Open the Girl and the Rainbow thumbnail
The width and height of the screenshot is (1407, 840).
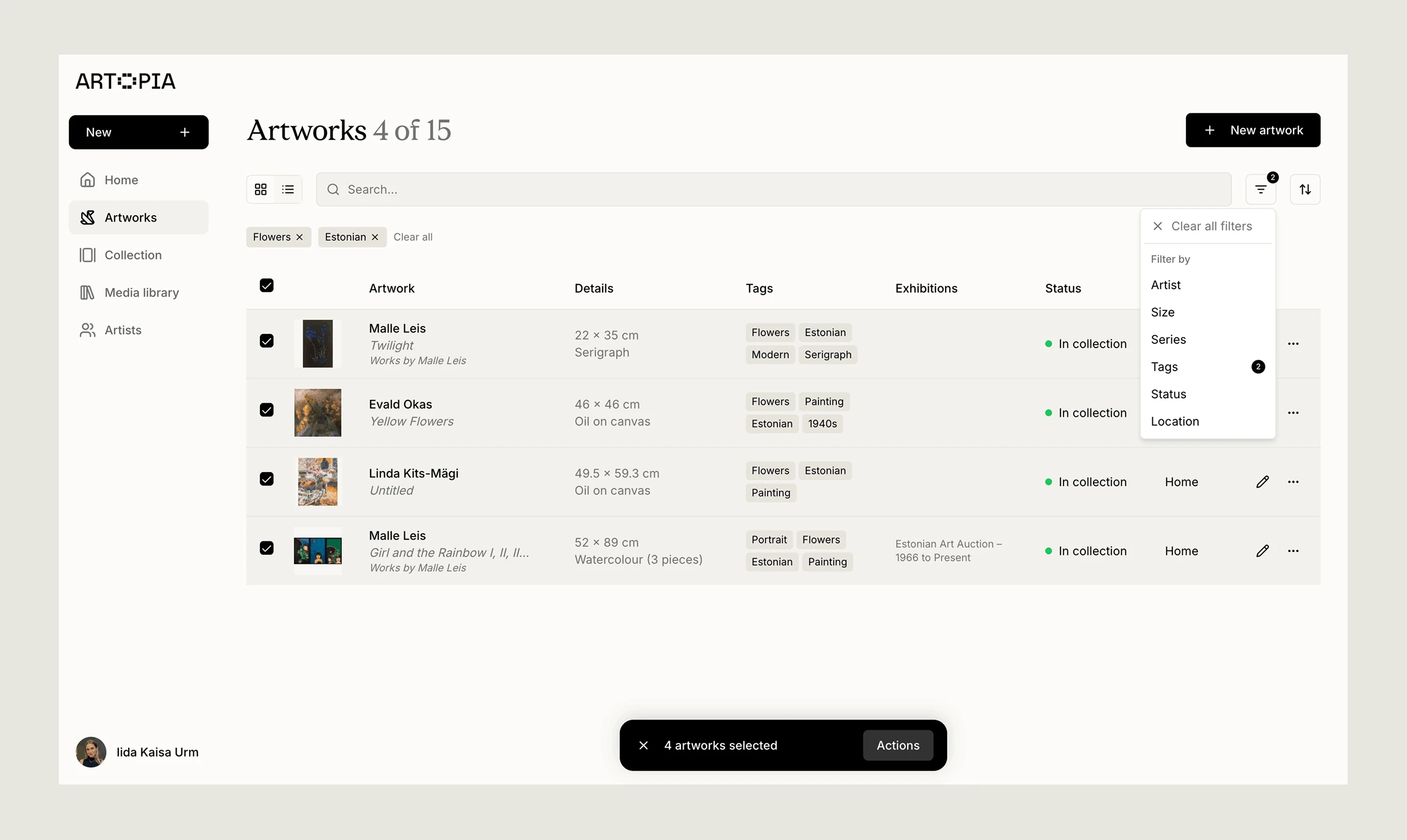click(x=318, y=550)
